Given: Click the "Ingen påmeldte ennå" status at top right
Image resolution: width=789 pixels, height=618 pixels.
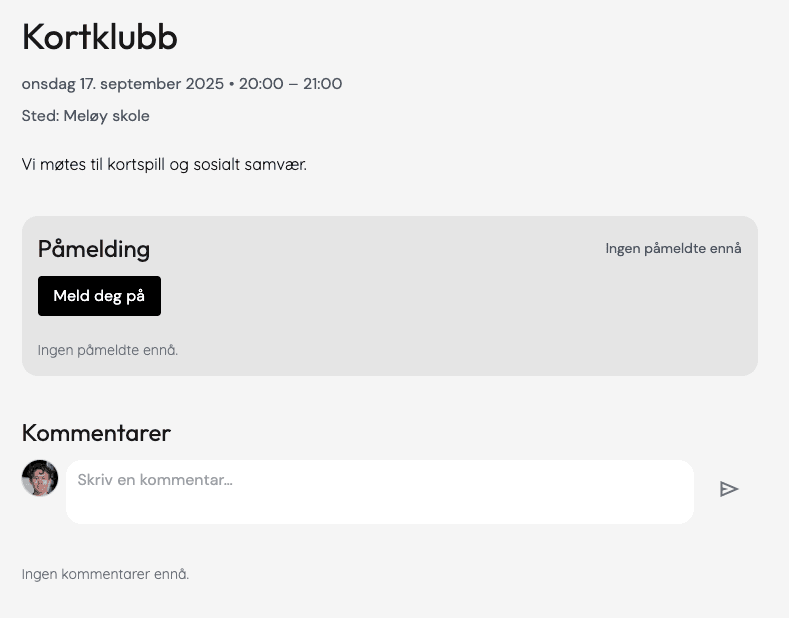Looking at the screenshot, I should (x=673, y=248).
